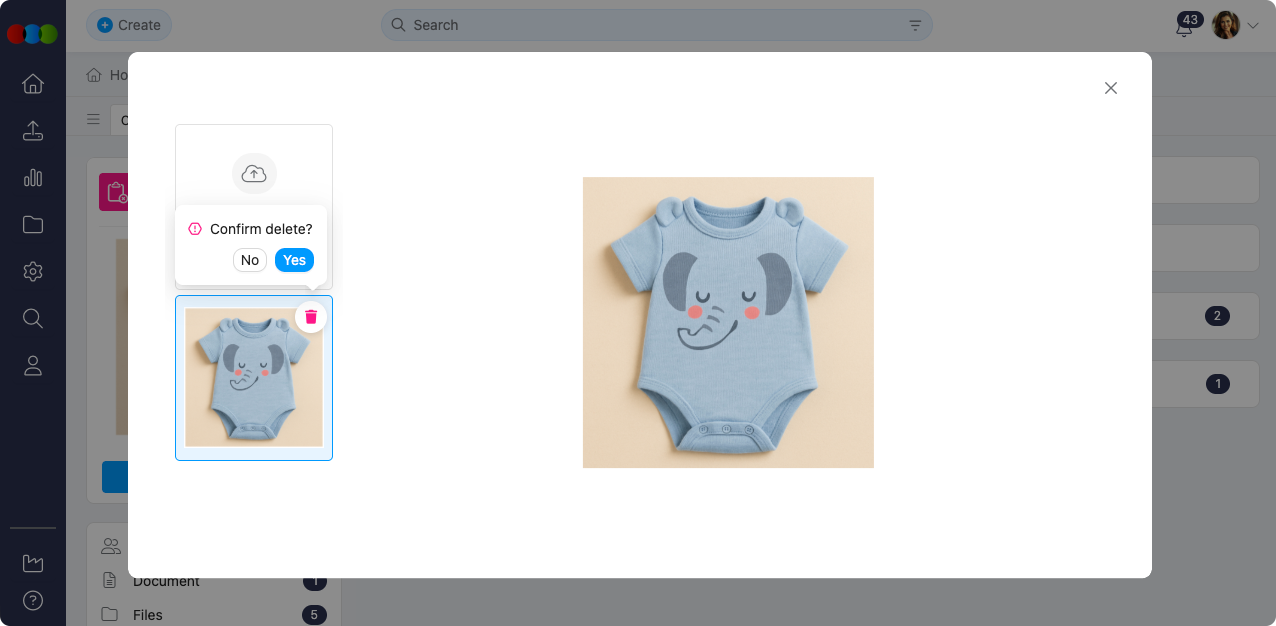Open the folder icon in sidebar

coord(33,225)
